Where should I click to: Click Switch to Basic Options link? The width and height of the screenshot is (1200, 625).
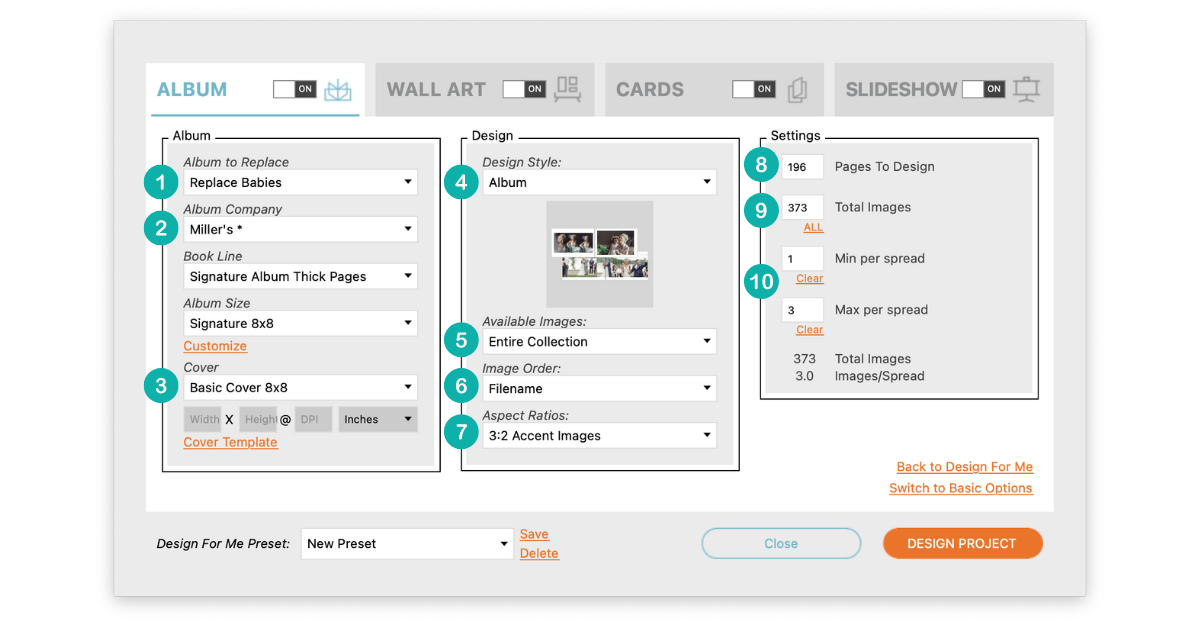coord(961,488)
